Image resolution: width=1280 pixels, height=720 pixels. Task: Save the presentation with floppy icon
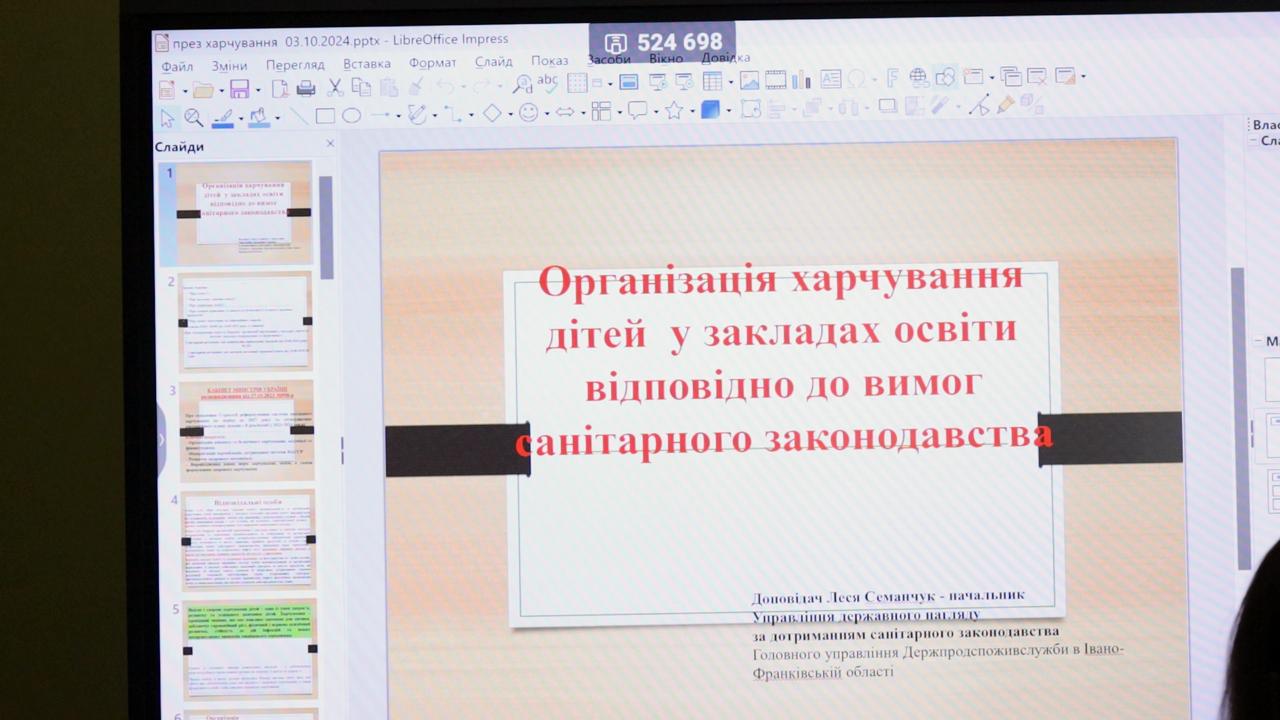tap(239, 89)
